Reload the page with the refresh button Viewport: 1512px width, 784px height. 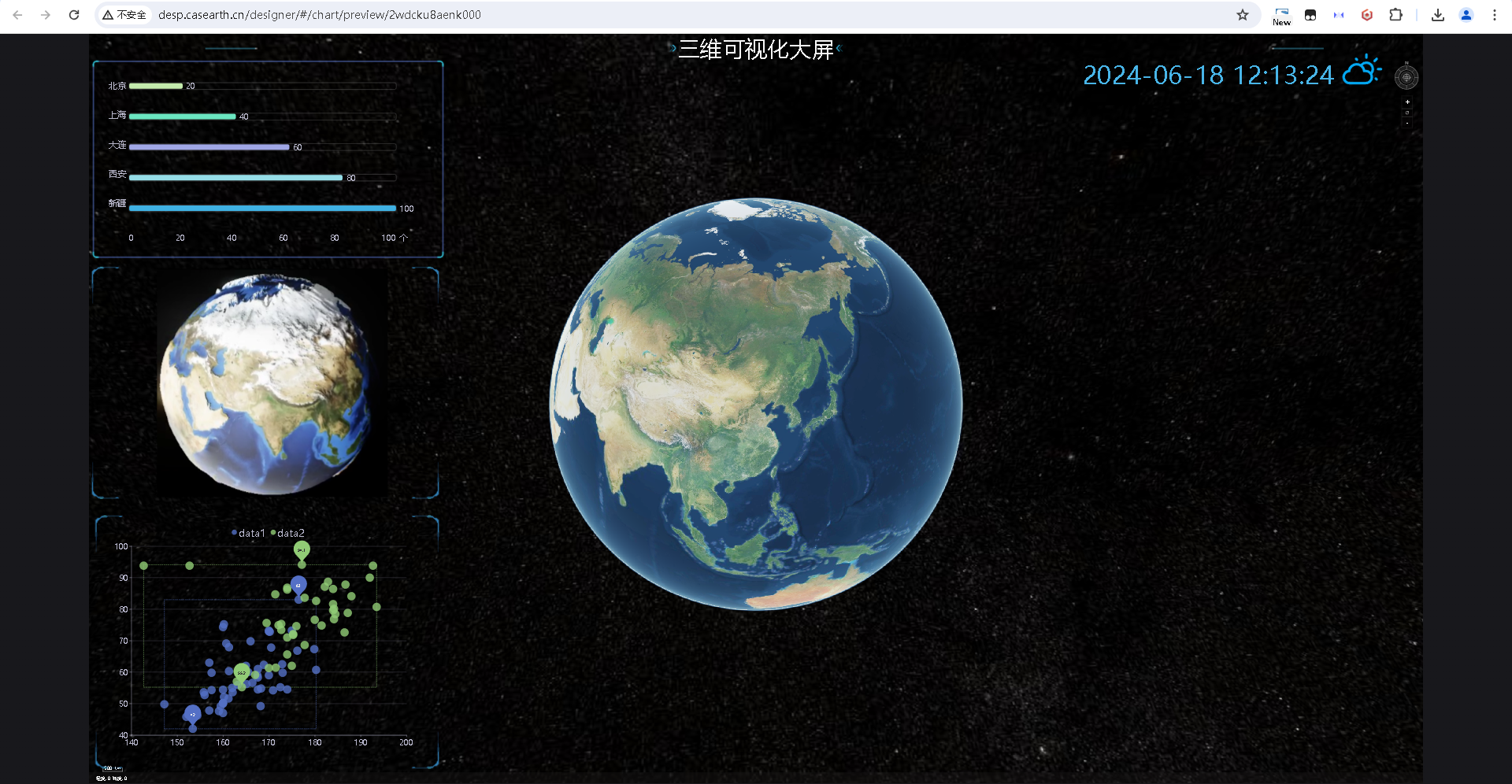coord(74,15)
